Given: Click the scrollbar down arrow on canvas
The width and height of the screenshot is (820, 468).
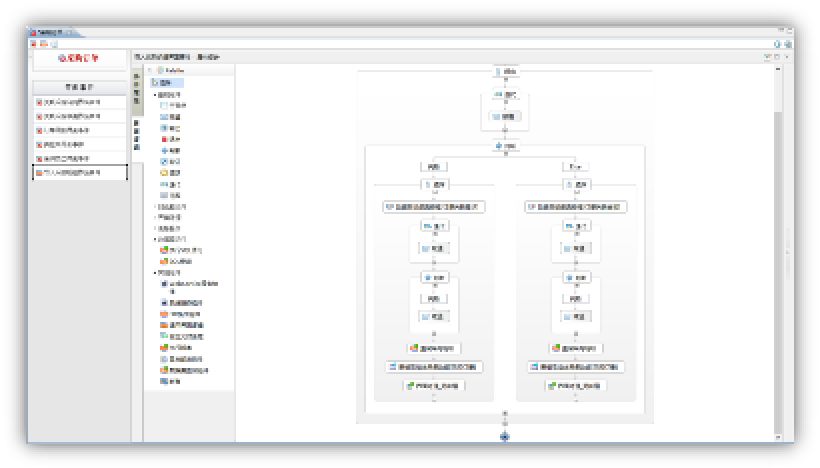Looking at the screenshot, I should pos(778,437).
